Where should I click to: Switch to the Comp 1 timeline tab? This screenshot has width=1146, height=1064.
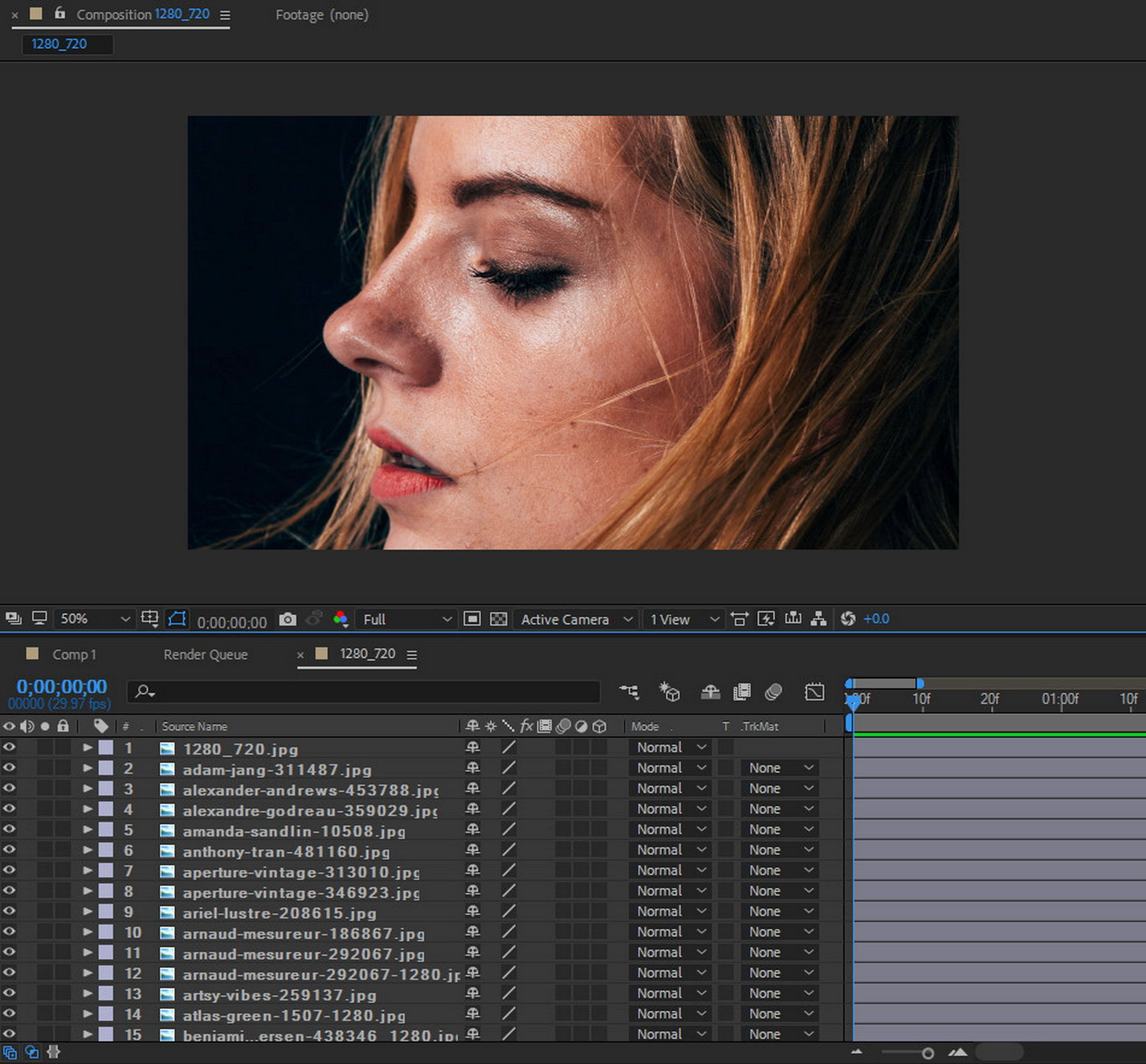click(x=73, y=654)
